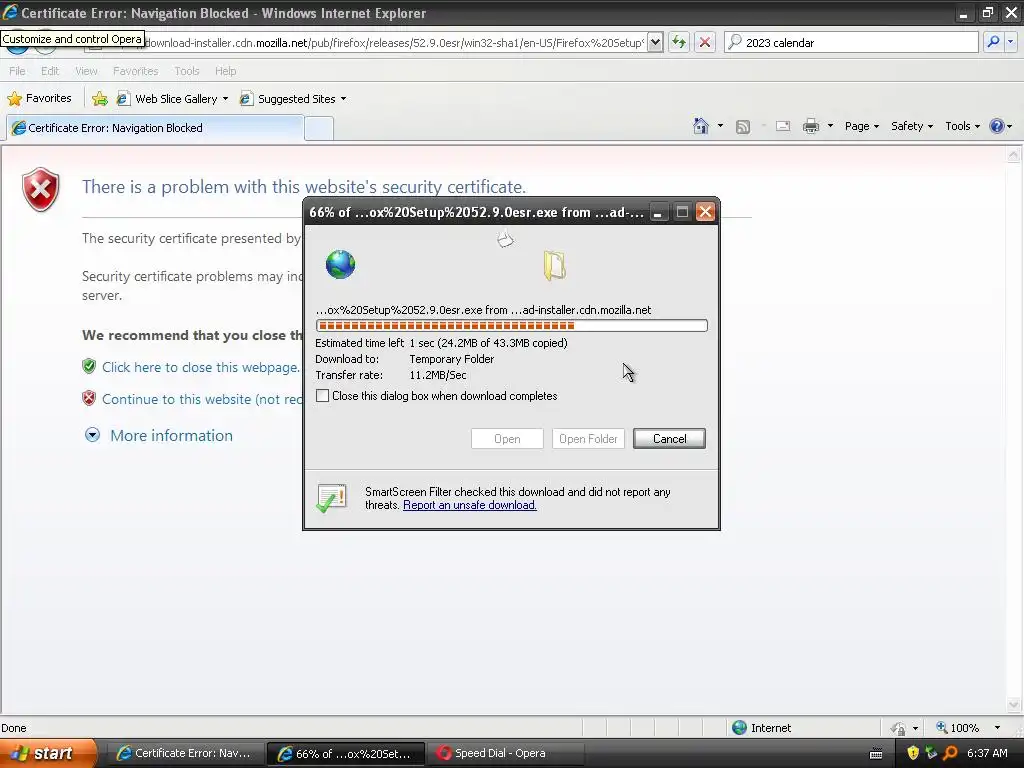
Task: Minimize the download dialog
Action: tap(658, 212)
